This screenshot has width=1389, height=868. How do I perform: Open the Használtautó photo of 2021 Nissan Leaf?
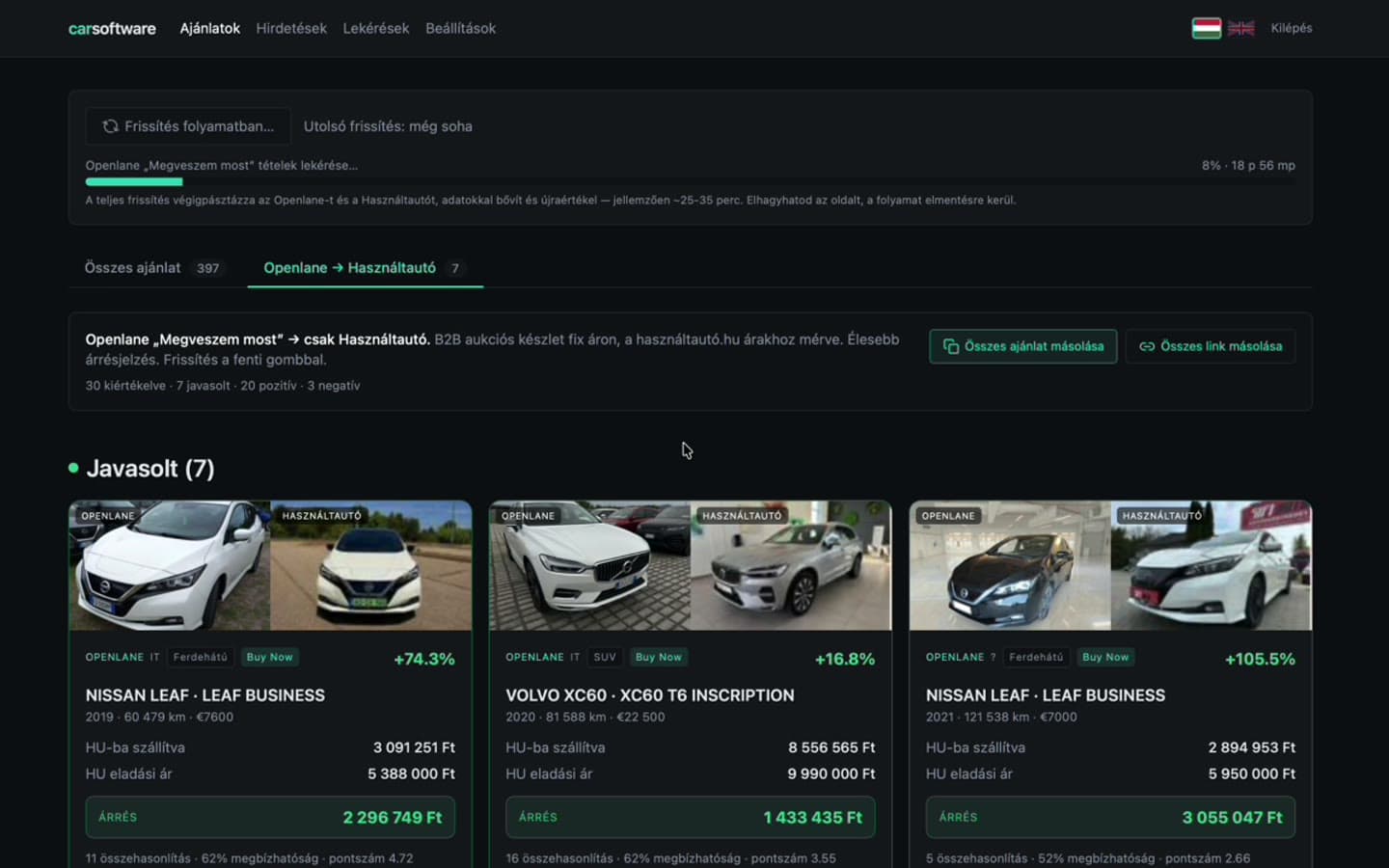coord(1212,565)
